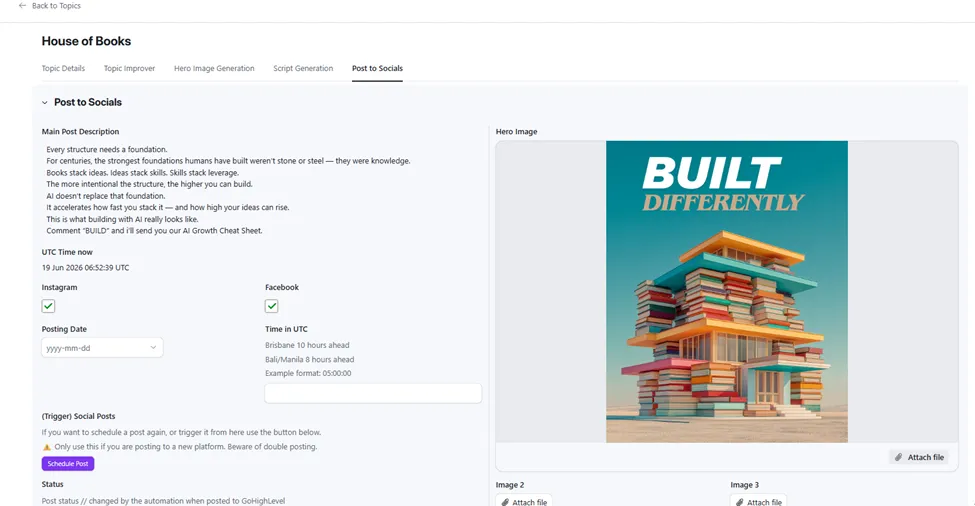Viewport: 975px width, 506px height.
Task: Click the 'Brisbane 10 hours ahead' hint text
Action: click(307, 345)
